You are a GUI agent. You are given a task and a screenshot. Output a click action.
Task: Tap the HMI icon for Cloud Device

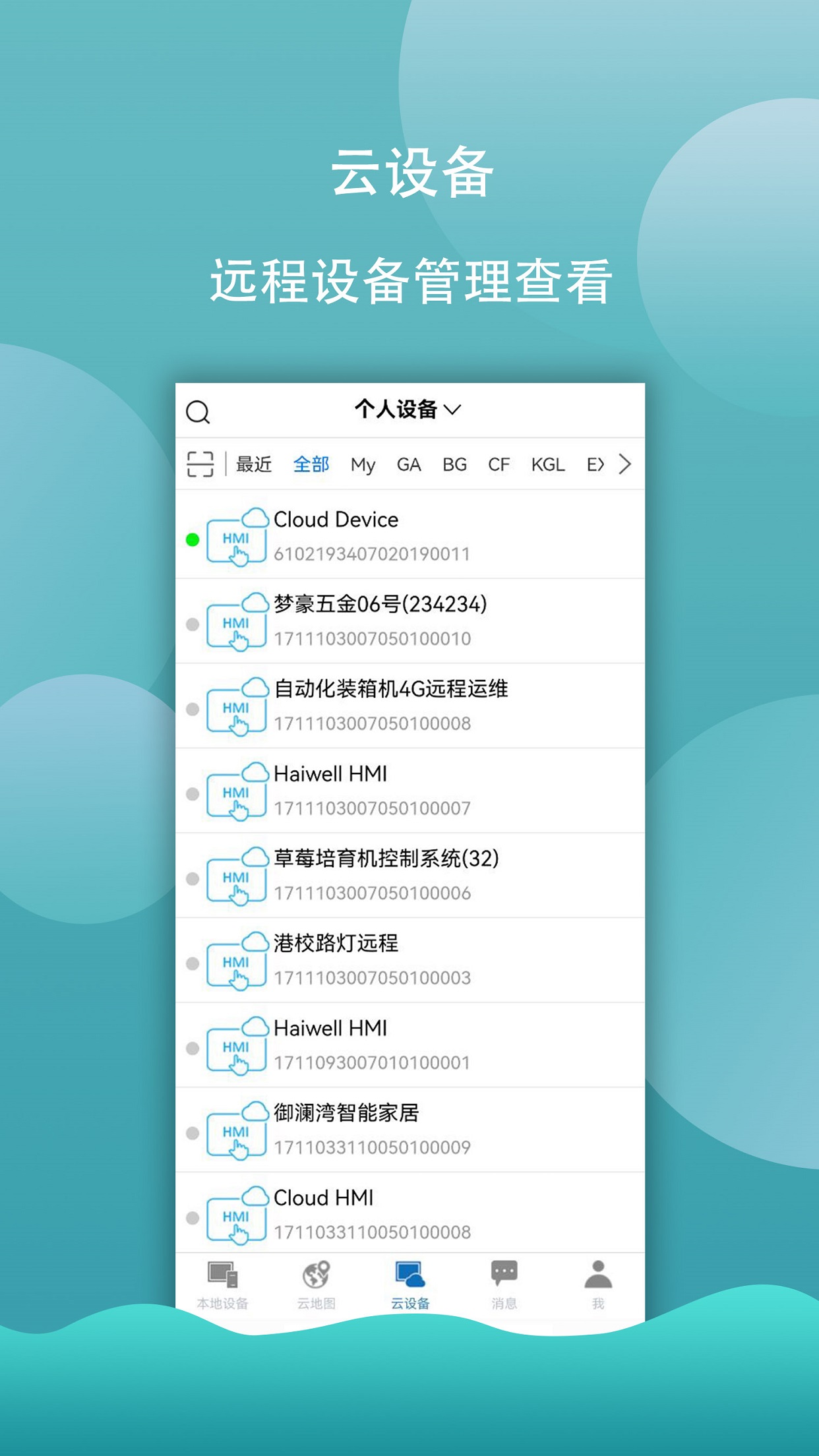pyautogui.click(x=237, y=538)
